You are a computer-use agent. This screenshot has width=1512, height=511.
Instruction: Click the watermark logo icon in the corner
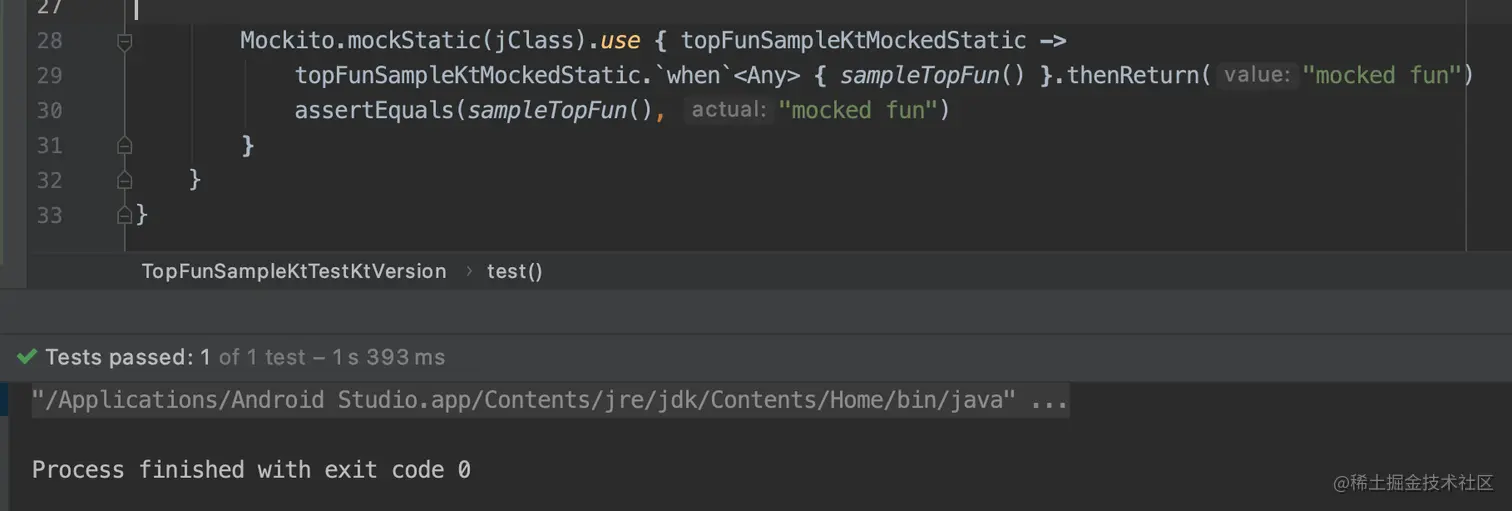click(x=1341, y=483)
